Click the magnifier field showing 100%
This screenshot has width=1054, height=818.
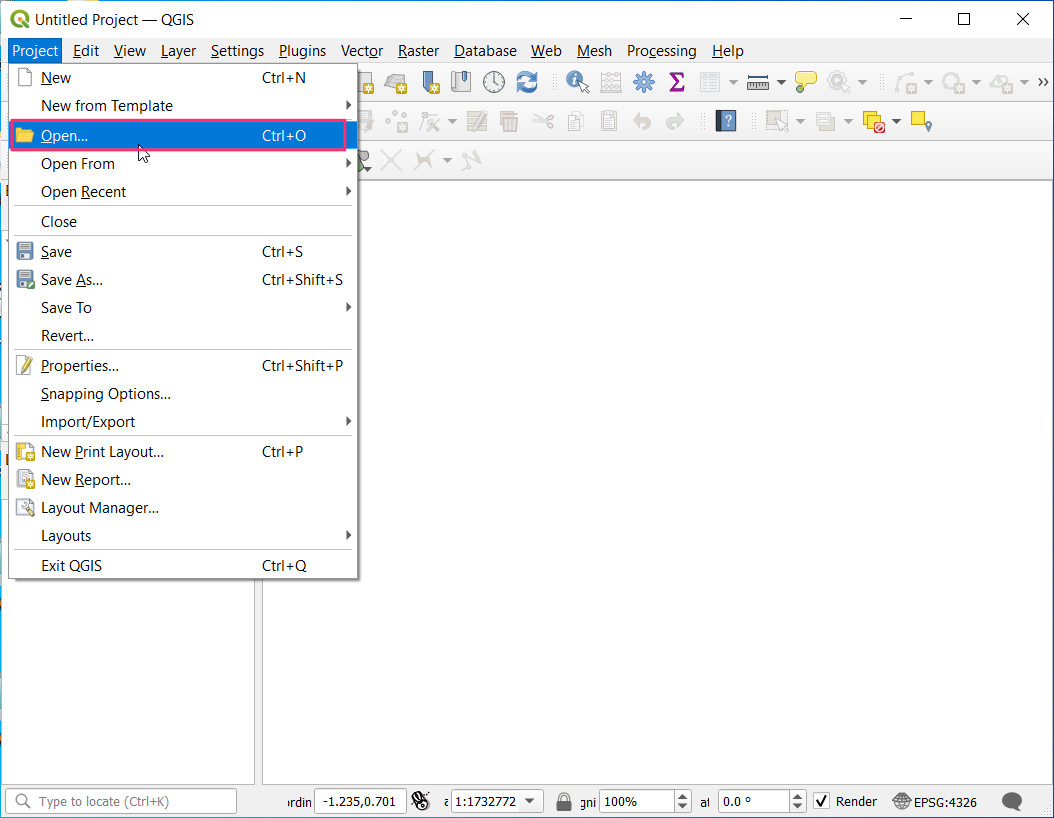click(x=637, y=801)
